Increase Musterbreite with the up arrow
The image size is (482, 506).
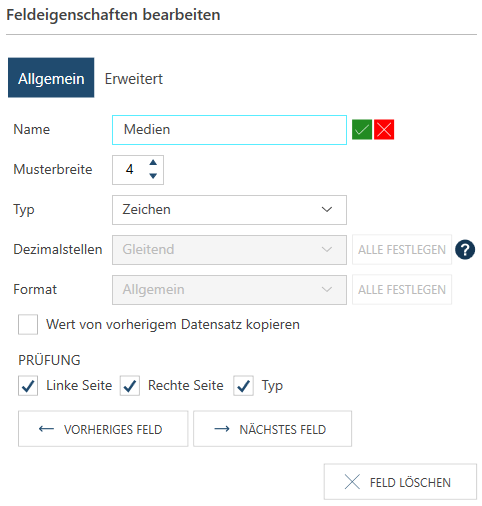[x=153, y=163]
